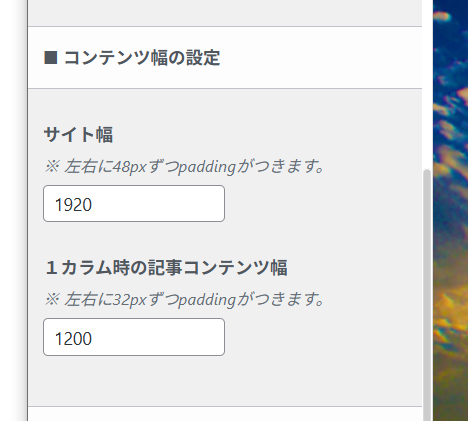Open the white section below the 1200 field
Image resolution: width=468 pixels, height=421 pixels.
coord(225,414)
